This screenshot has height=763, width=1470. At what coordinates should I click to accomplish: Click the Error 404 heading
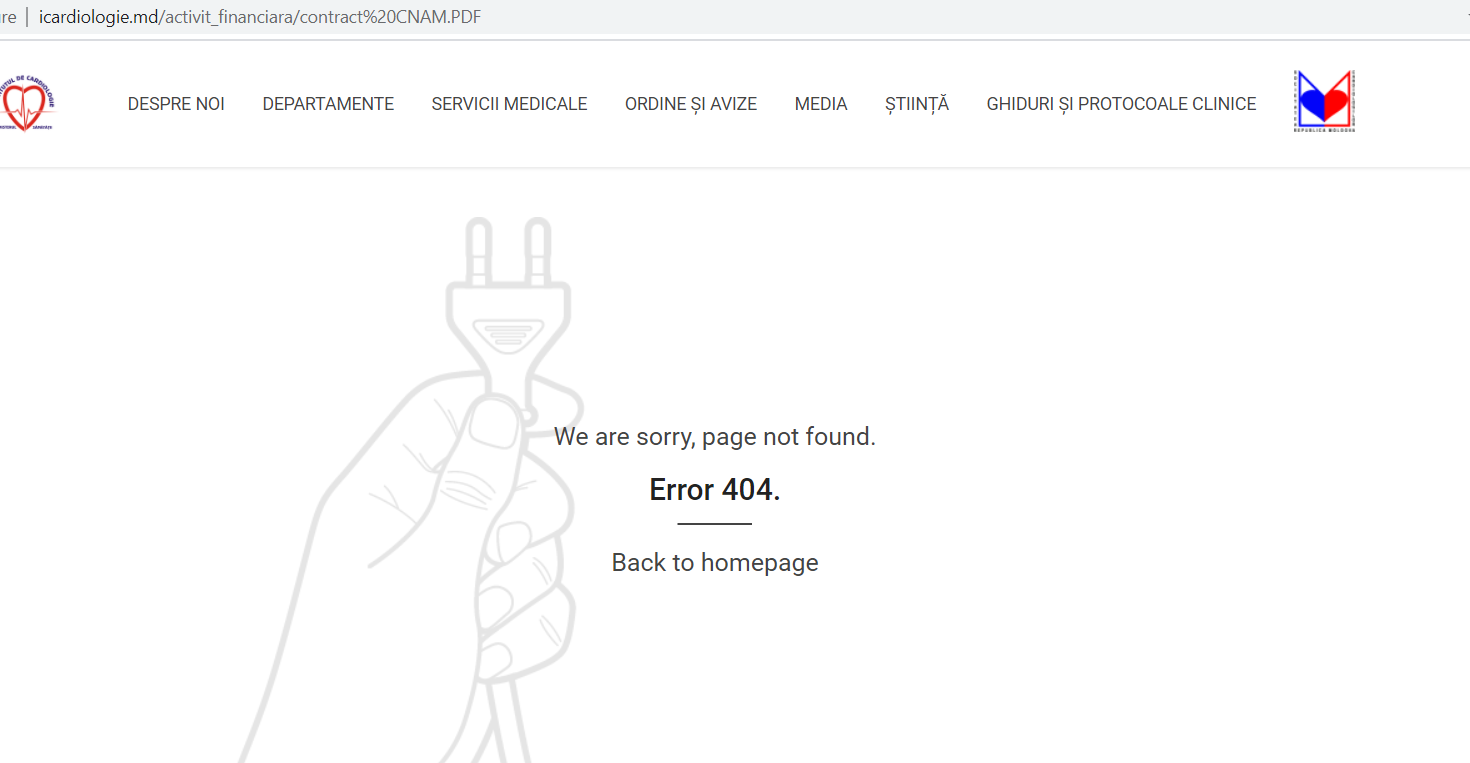(x=714, y=489)
